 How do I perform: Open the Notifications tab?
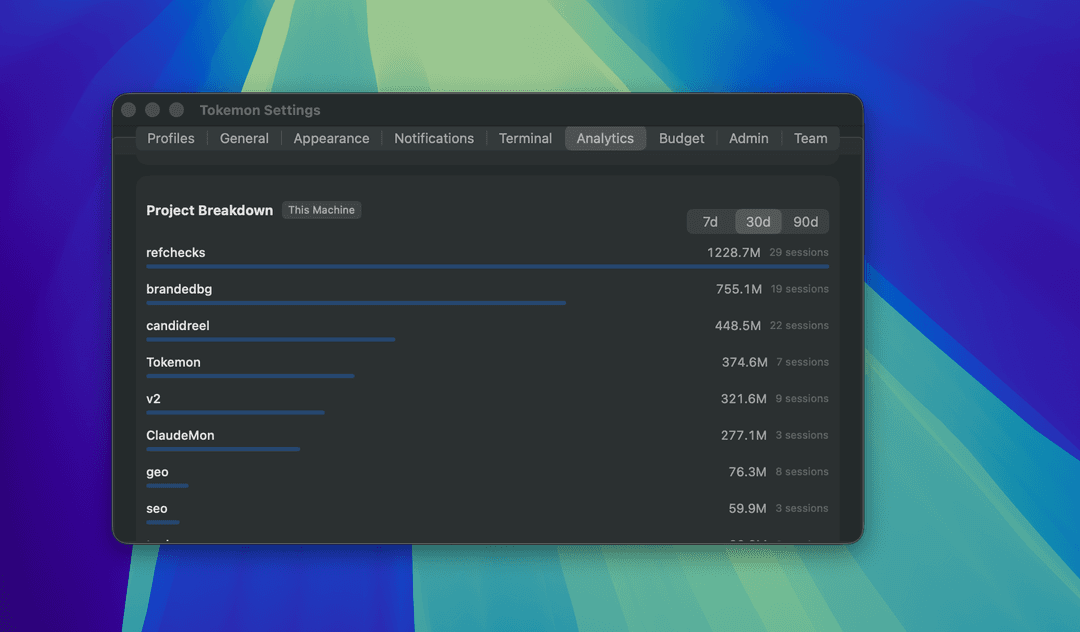434,138
